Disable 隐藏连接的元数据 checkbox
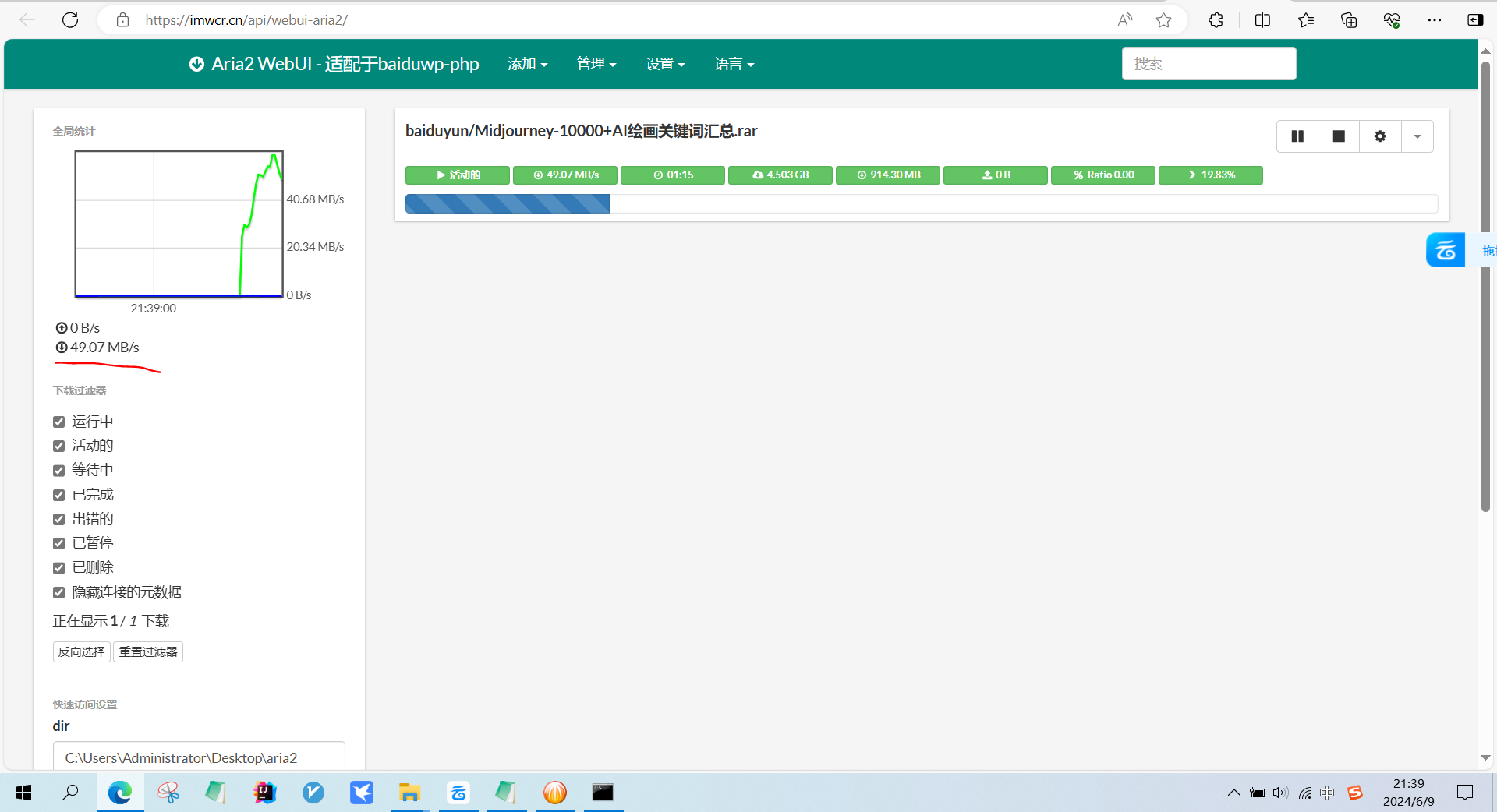The image size is (1497, 812). click(59, 592)
